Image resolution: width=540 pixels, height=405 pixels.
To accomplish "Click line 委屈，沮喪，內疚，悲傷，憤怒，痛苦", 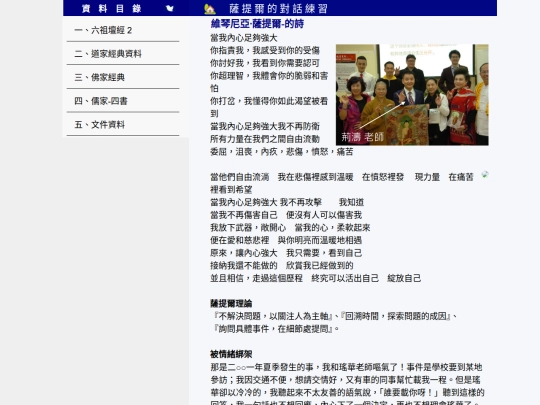I will click(282, 152).
